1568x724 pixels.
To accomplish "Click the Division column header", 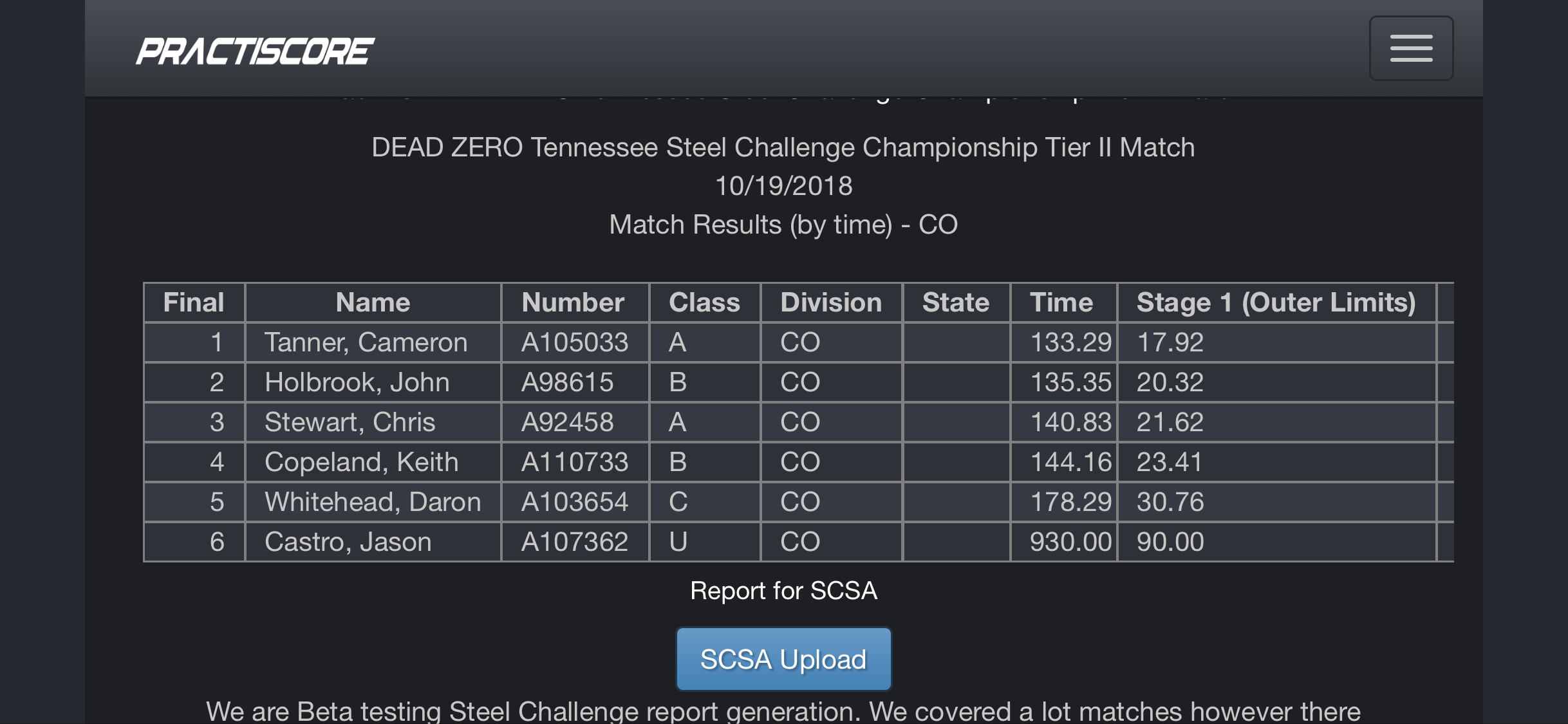I will pyautogui.click(x=831, y=302).
